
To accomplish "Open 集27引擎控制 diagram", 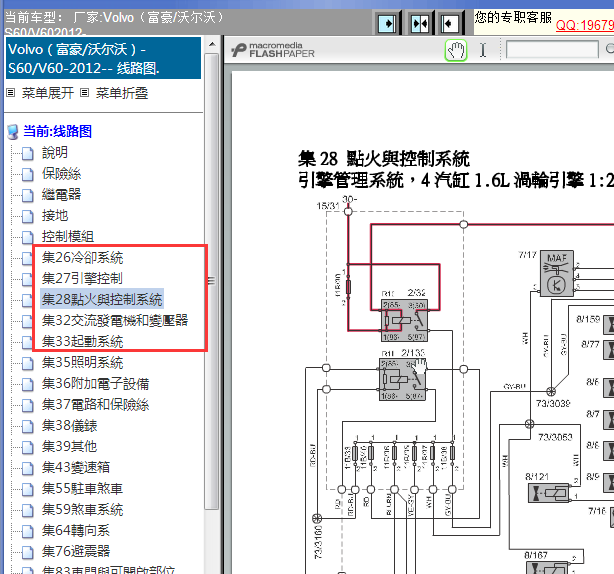I will [x=82, y=278].
